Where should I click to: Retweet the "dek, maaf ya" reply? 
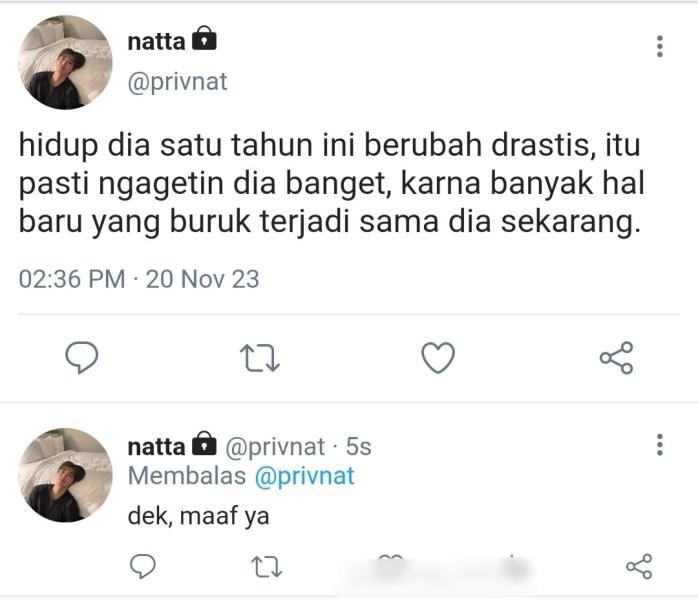point(263,567)
